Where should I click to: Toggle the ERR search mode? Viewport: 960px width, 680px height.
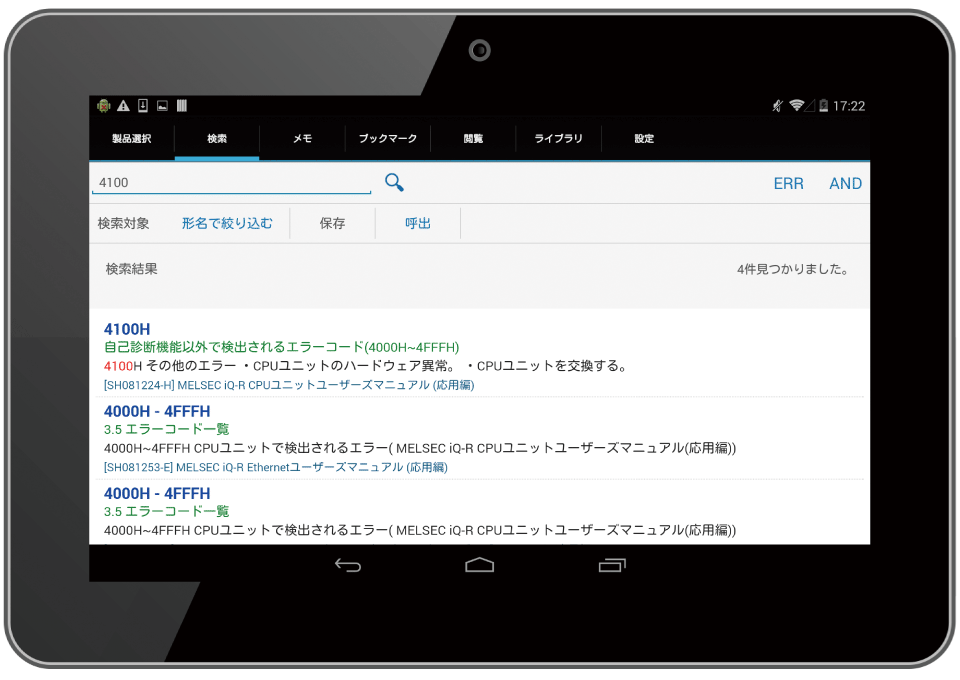pos(788,183)
